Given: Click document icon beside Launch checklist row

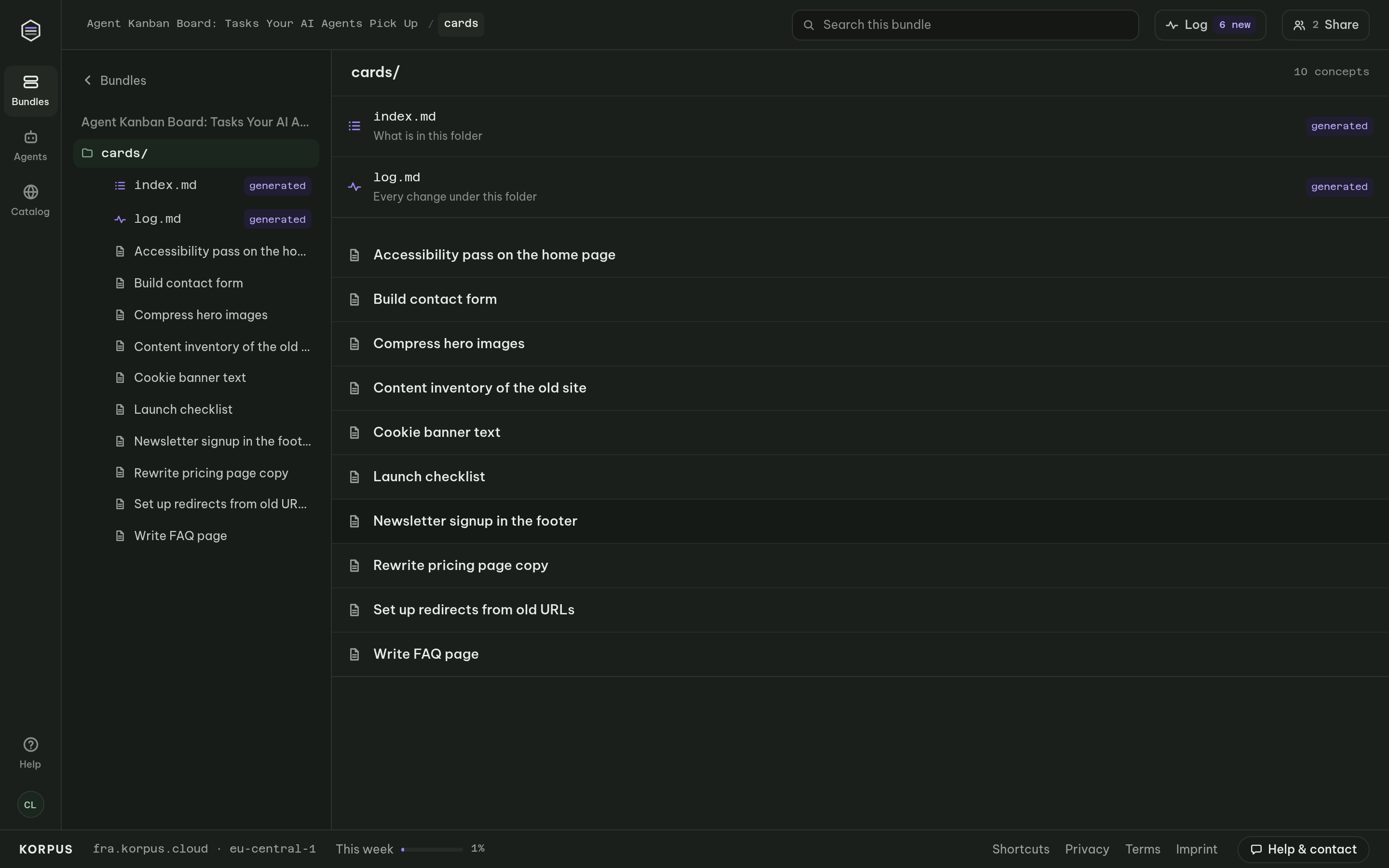Looking at the screenshot, I should pos(354,477).
